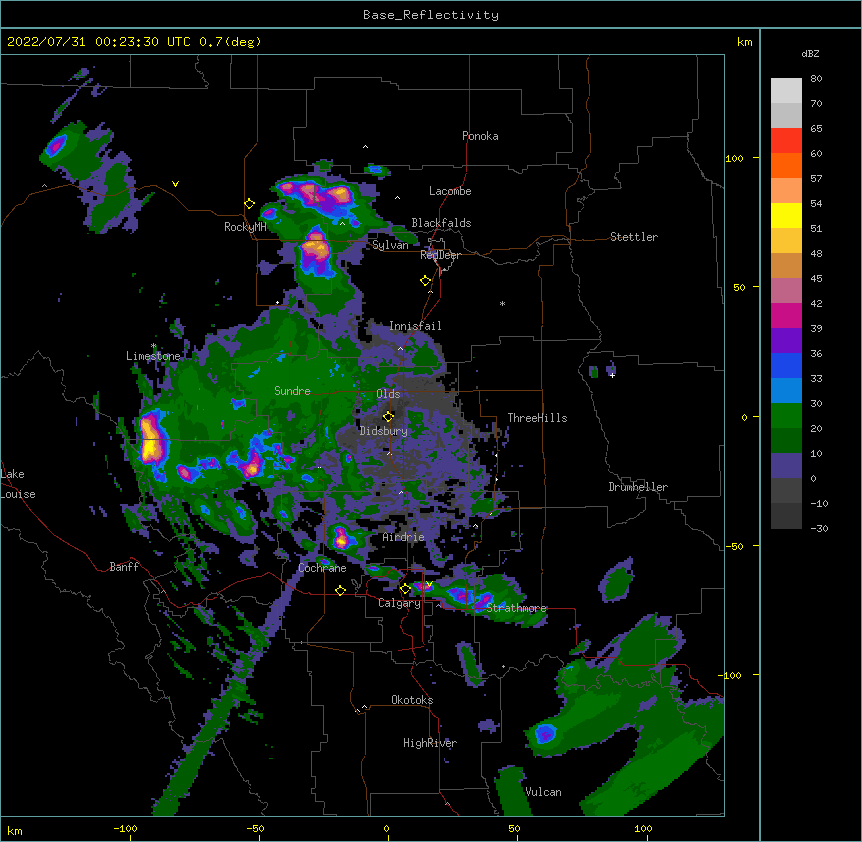Screen dimensions: 862x842
Task: Select the yellow diamond marker above Calgary label
Action: tap(405, 589)
